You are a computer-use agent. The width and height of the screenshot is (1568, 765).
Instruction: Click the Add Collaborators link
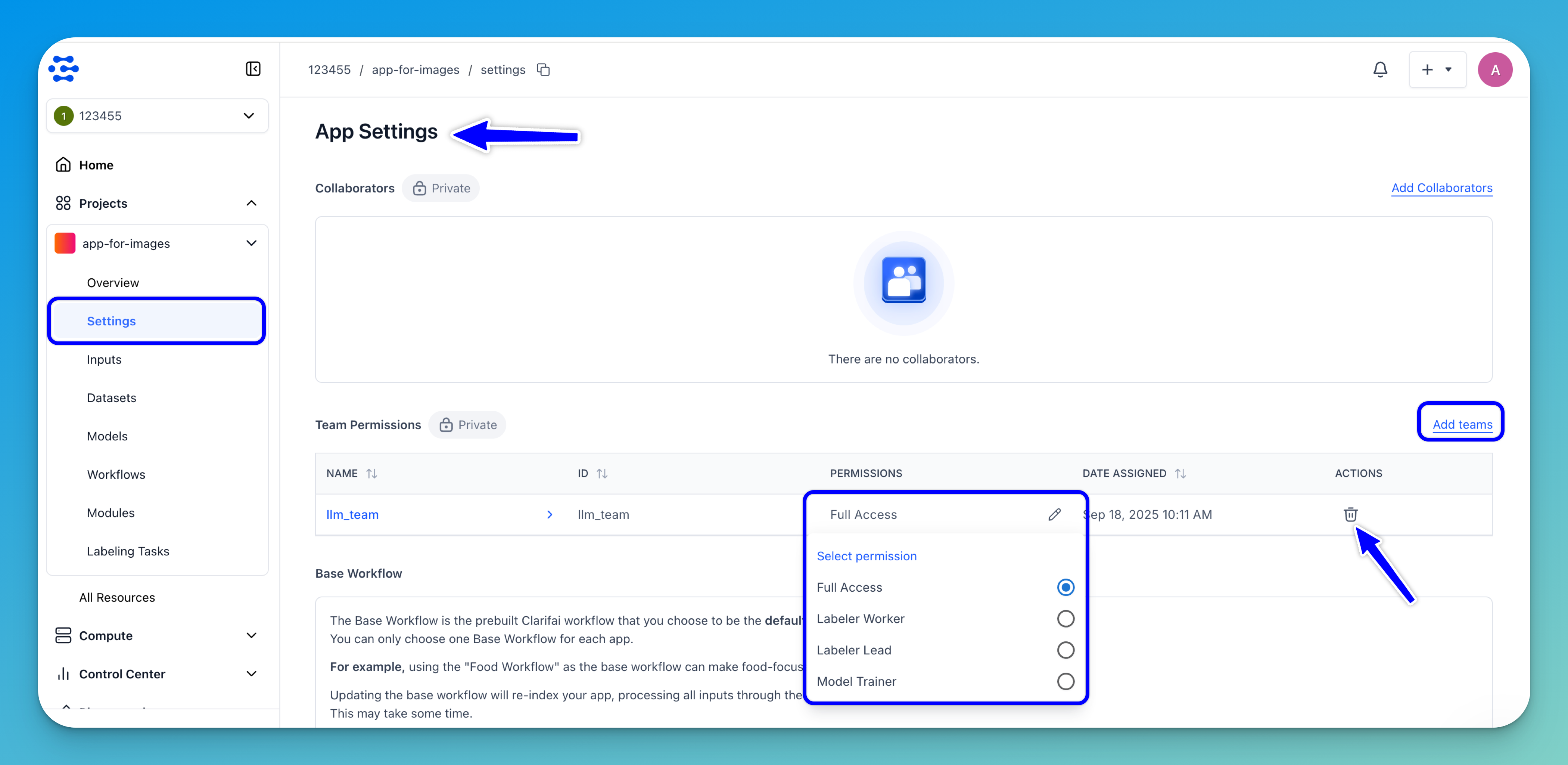(1441, 188)
